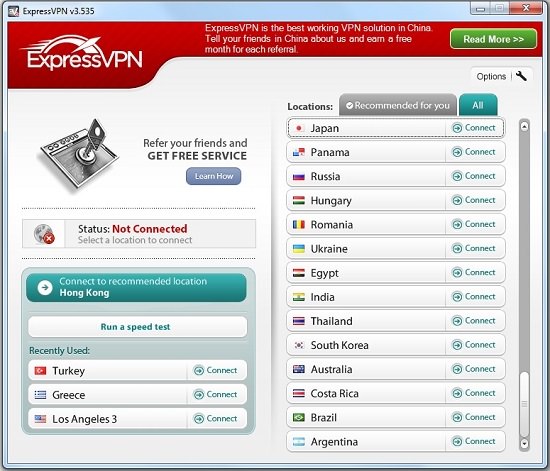Click the locations list scroll down arrow
This screenshot has width=550, height=471.
[x=524, y=444]
